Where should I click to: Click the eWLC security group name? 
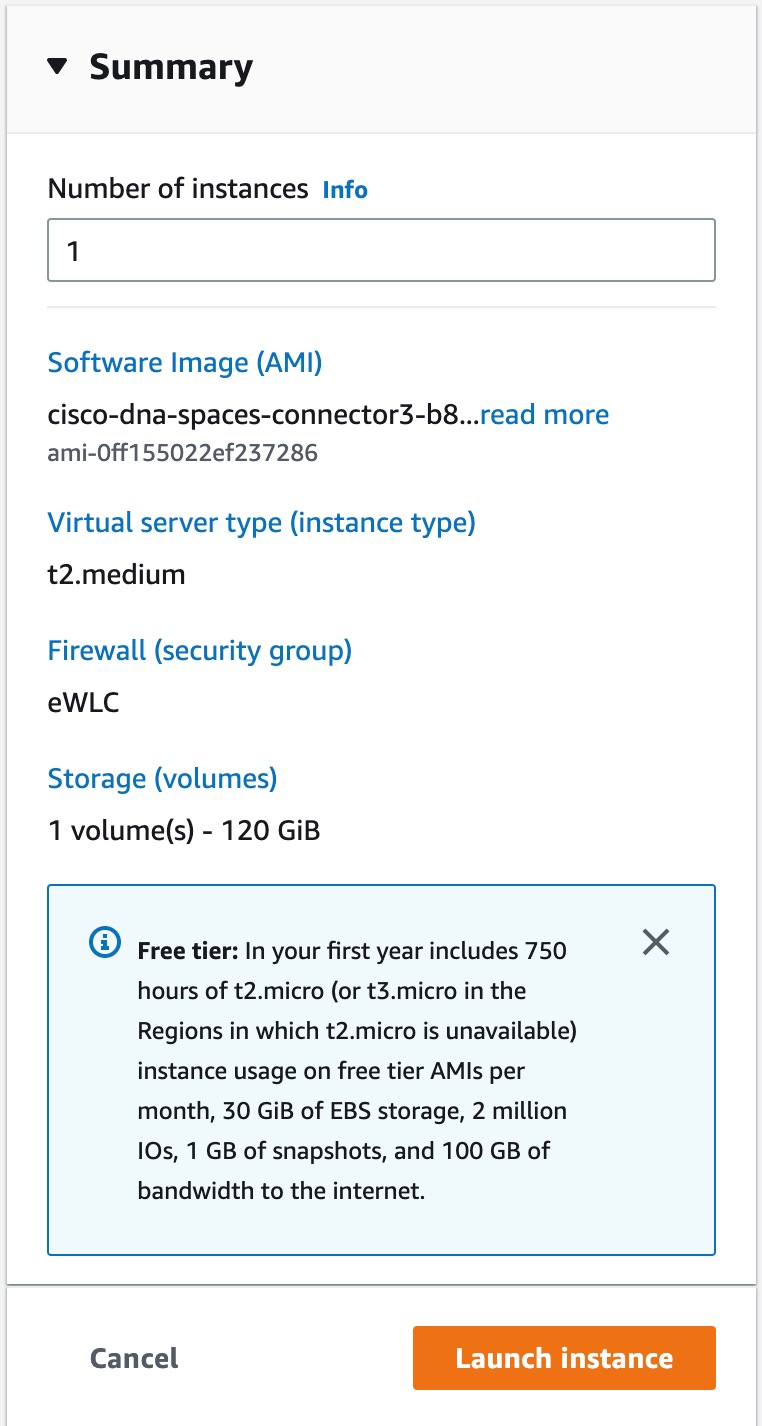click(83, 703)
